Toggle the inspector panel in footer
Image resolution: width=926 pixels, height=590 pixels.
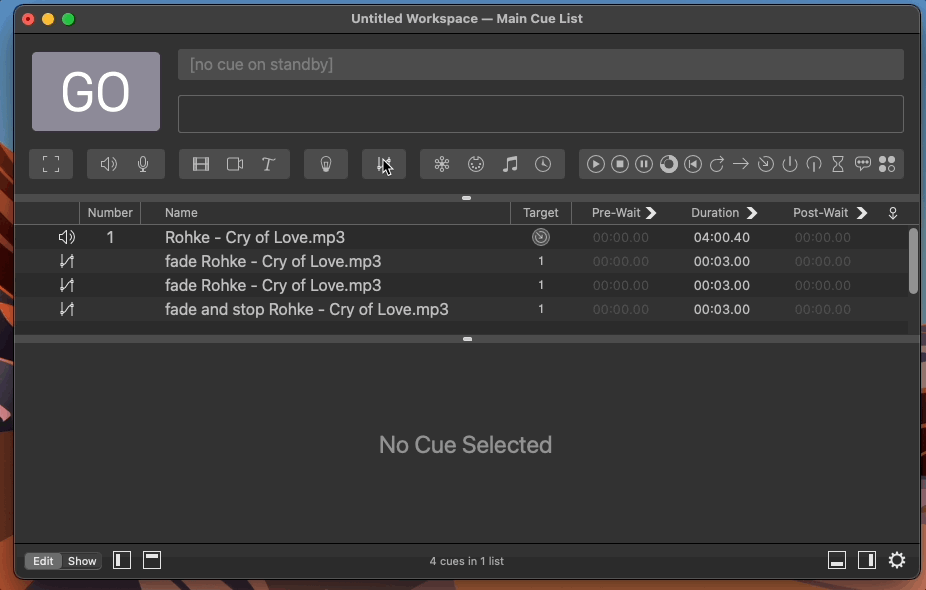(837, 560)
